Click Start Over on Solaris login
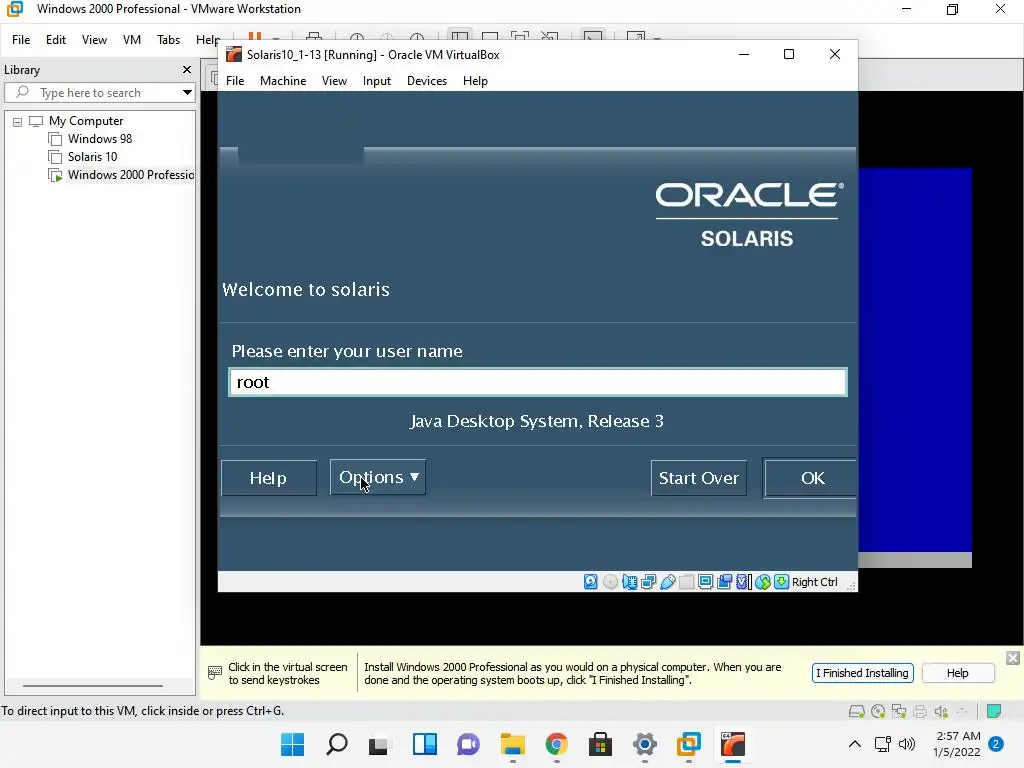 coord(699,478)
